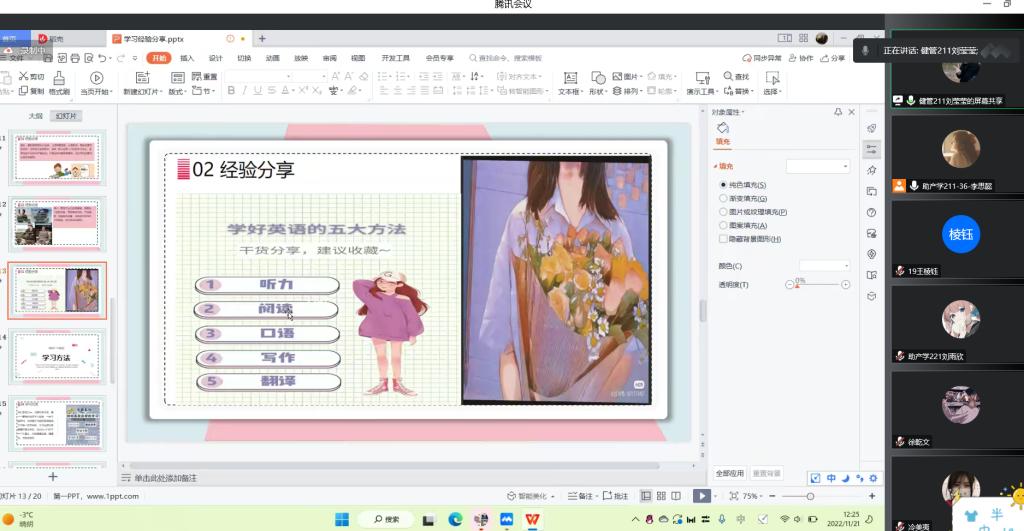
Task: Open the Color (颜色) dropdown picker
Action: coord(824,265)
